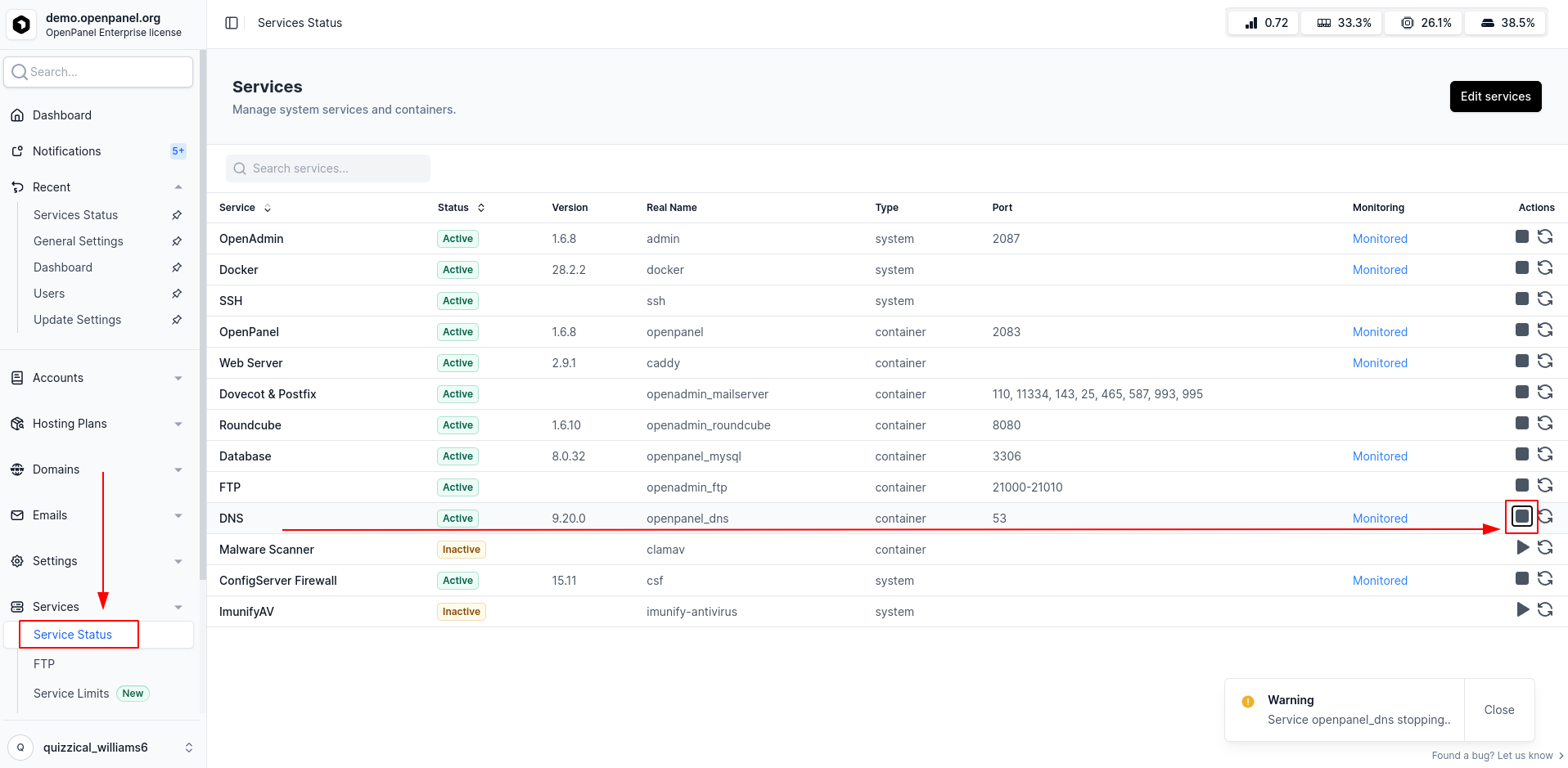1568x768 pixels.
Task: Restart the FTP service
Action: click(x=1545, y=486)
